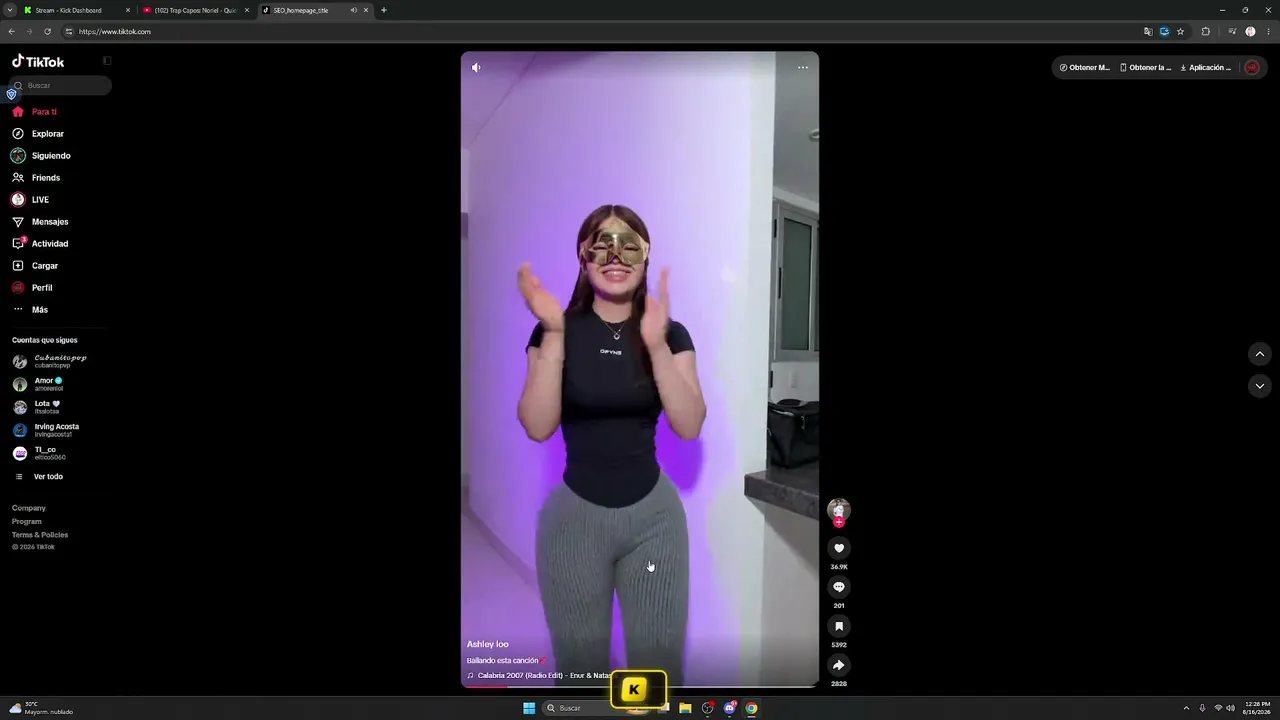Image resolution: width=1280 pixels, height=720 pixels.
Task: Show hidden system tray icons
Action: pos(1187,708)
